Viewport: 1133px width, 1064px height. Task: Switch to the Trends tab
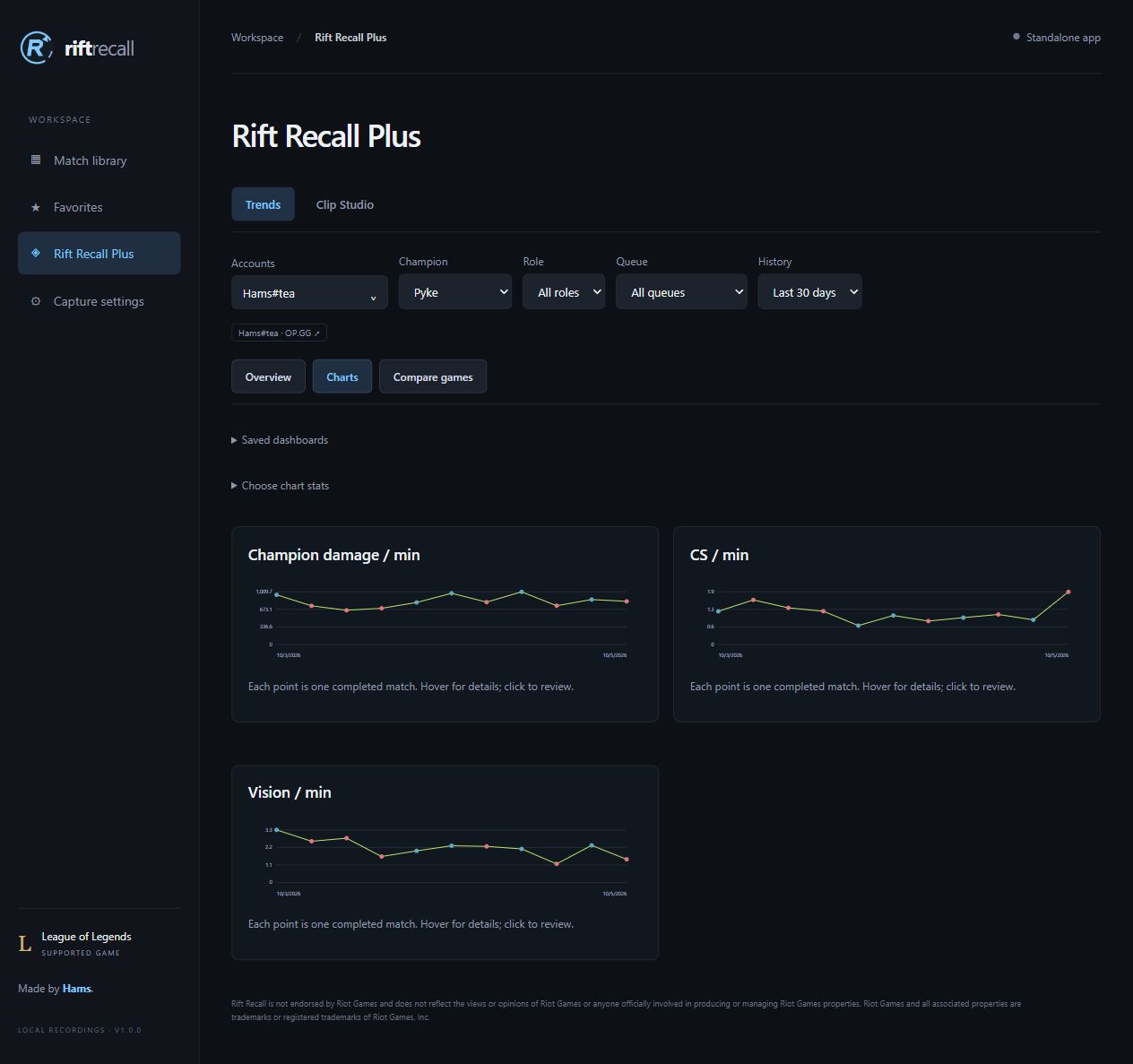pos(263,204)
